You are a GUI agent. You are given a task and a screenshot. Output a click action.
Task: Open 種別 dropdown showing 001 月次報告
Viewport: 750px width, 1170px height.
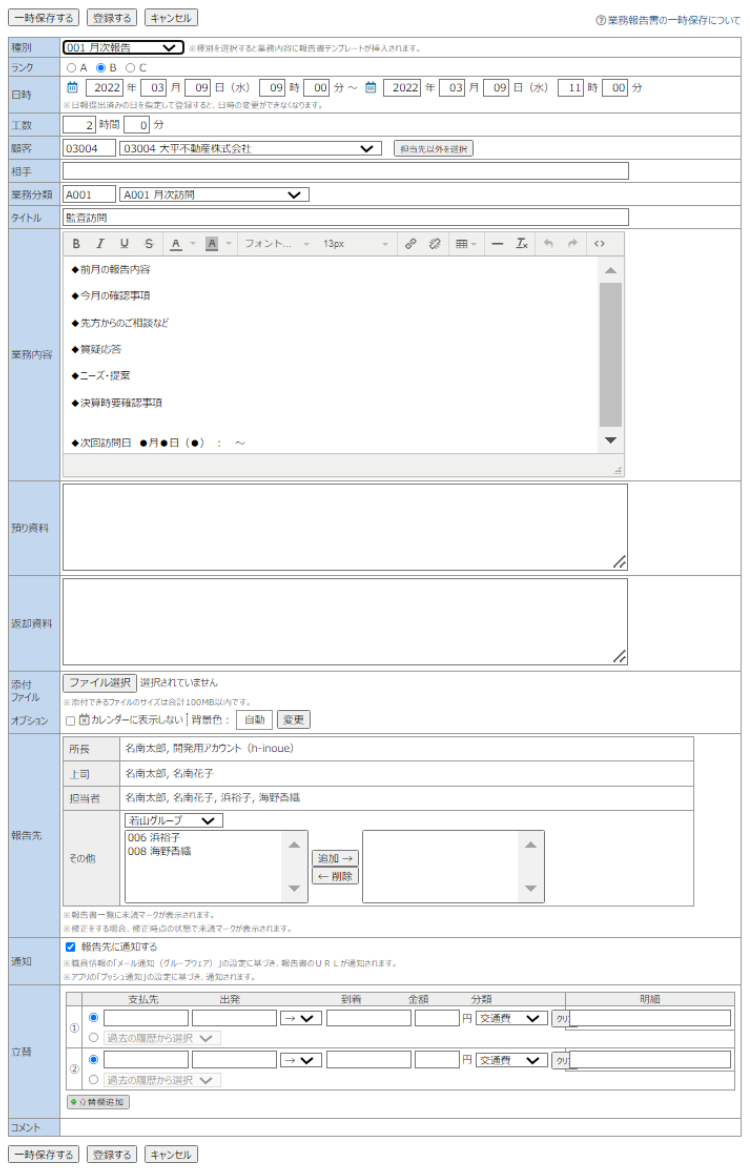123,48
